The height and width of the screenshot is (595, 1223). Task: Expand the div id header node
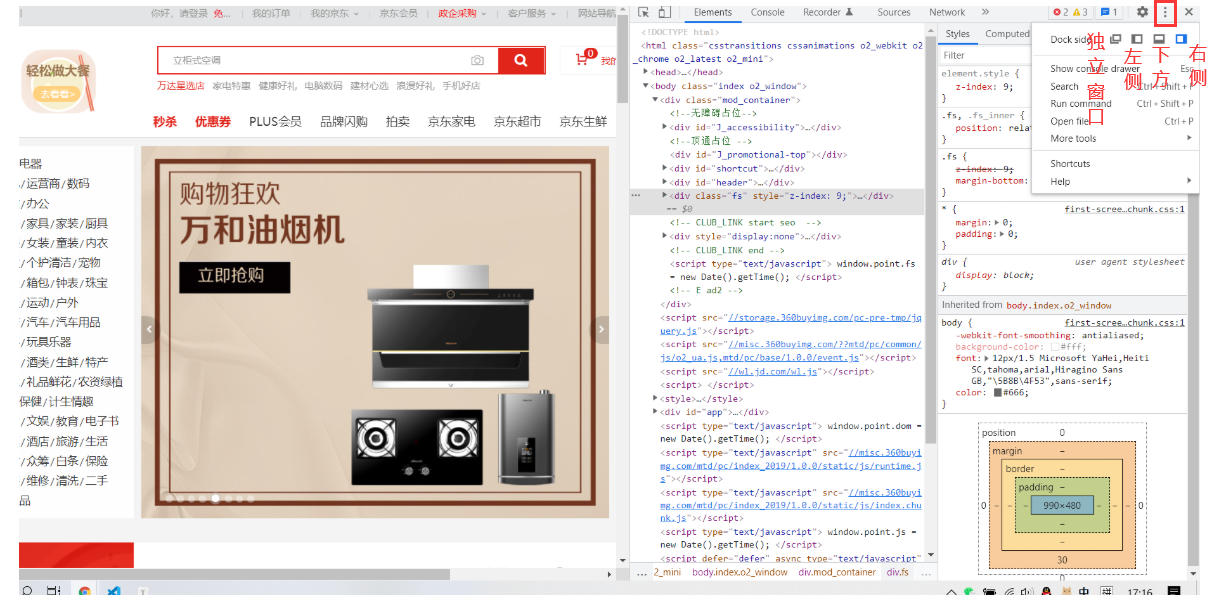[x=665, y=183]
